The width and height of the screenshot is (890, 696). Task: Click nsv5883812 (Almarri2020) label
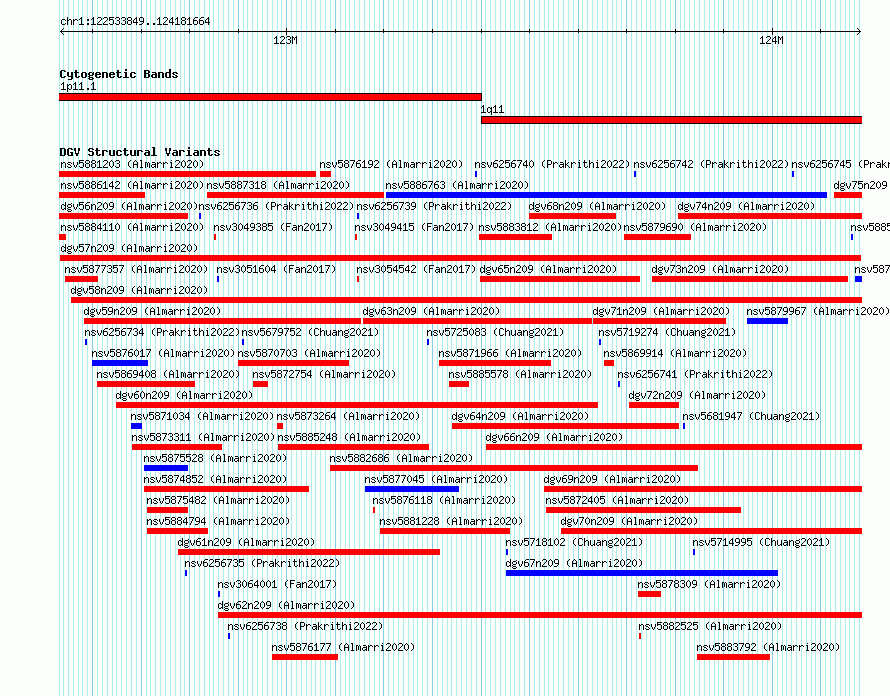tap(550, 227)
